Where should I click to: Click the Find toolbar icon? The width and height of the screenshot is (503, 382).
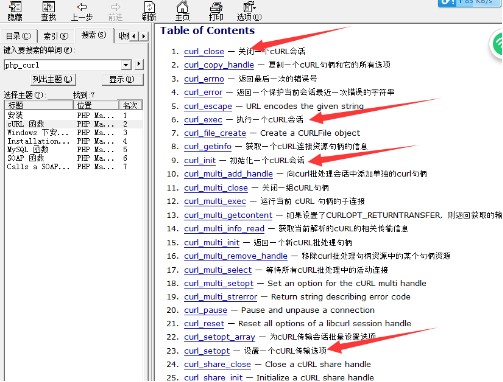[x=49, y=11]
